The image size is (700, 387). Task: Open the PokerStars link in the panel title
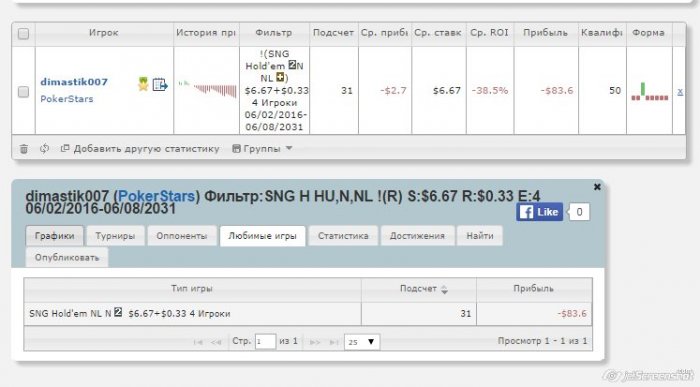click(x=157, y=196)
